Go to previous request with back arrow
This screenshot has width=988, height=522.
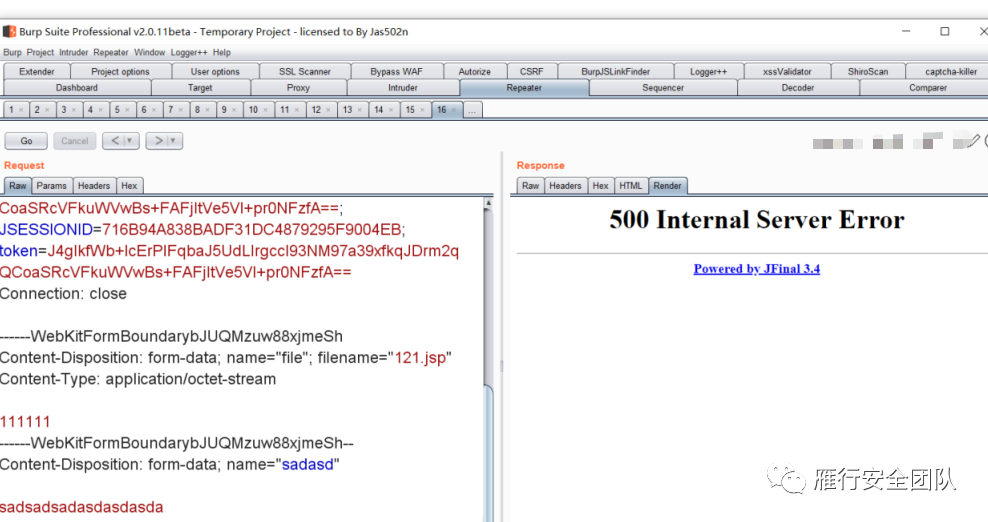click(115, 141)
